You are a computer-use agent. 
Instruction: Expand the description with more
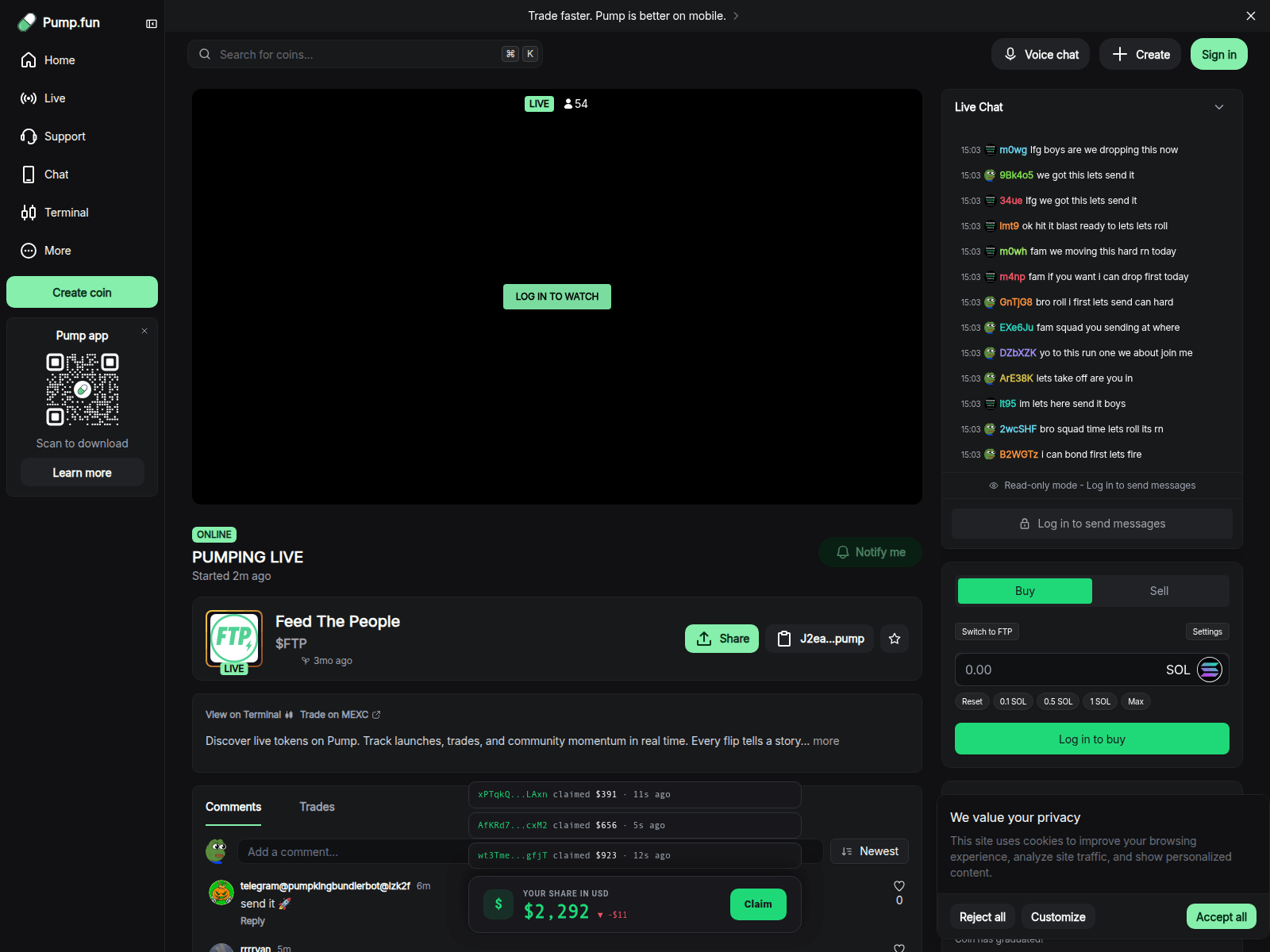click(826, 741)
